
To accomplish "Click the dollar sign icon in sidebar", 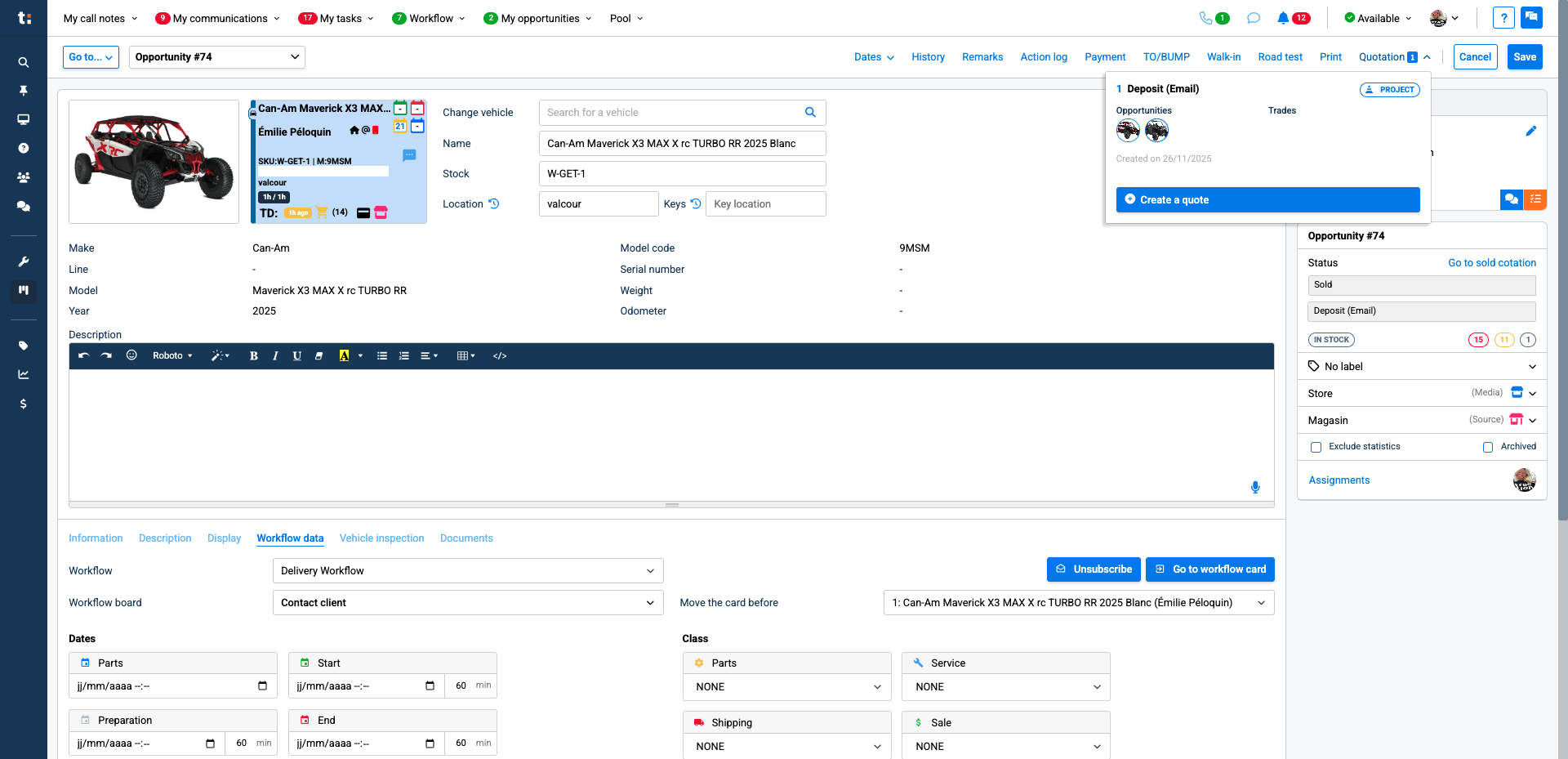I will click(24, 404).
